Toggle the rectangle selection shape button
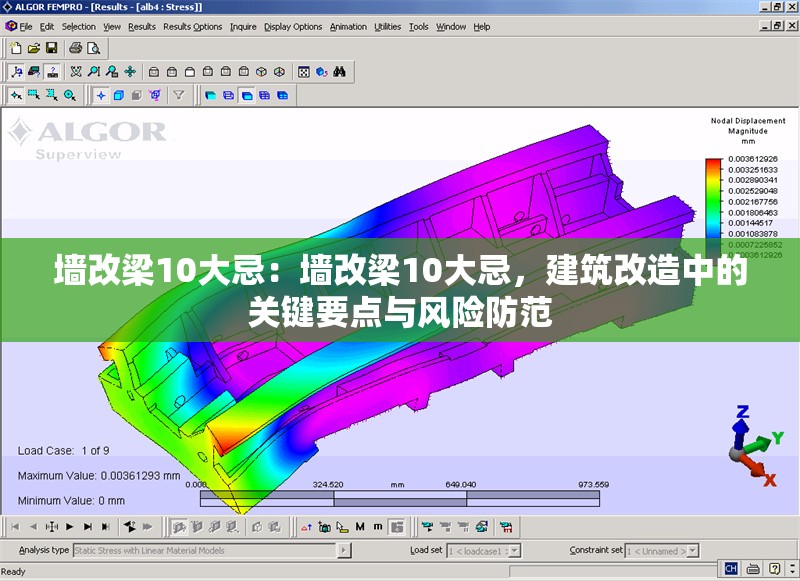 tap(33, 96)
